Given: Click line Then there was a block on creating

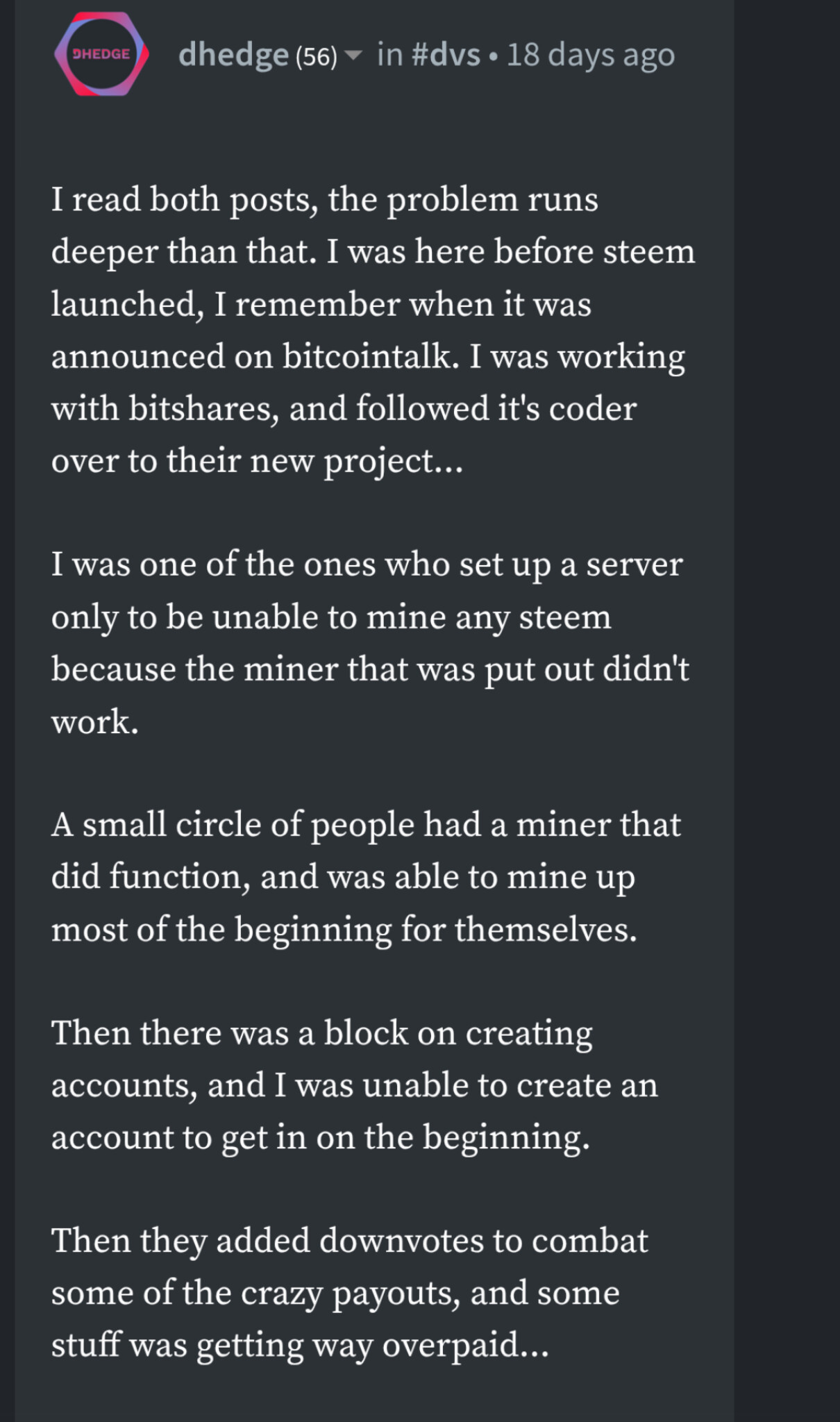Looking at the screenshot, I should (x=322, y=1033).
